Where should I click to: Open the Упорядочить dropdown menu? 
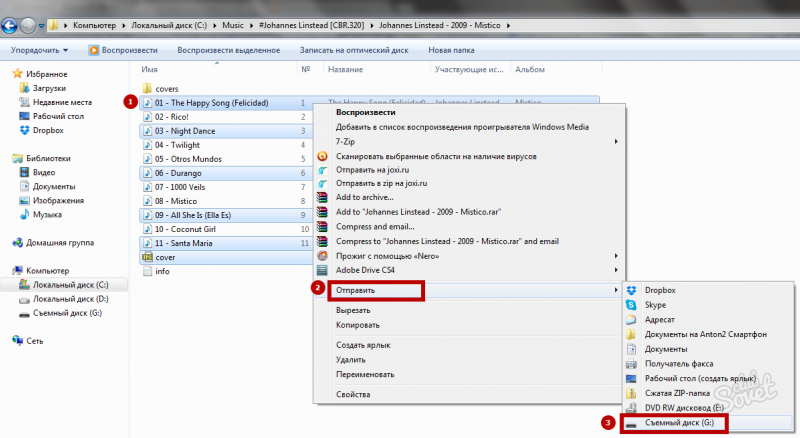click(x=39, y=50)
